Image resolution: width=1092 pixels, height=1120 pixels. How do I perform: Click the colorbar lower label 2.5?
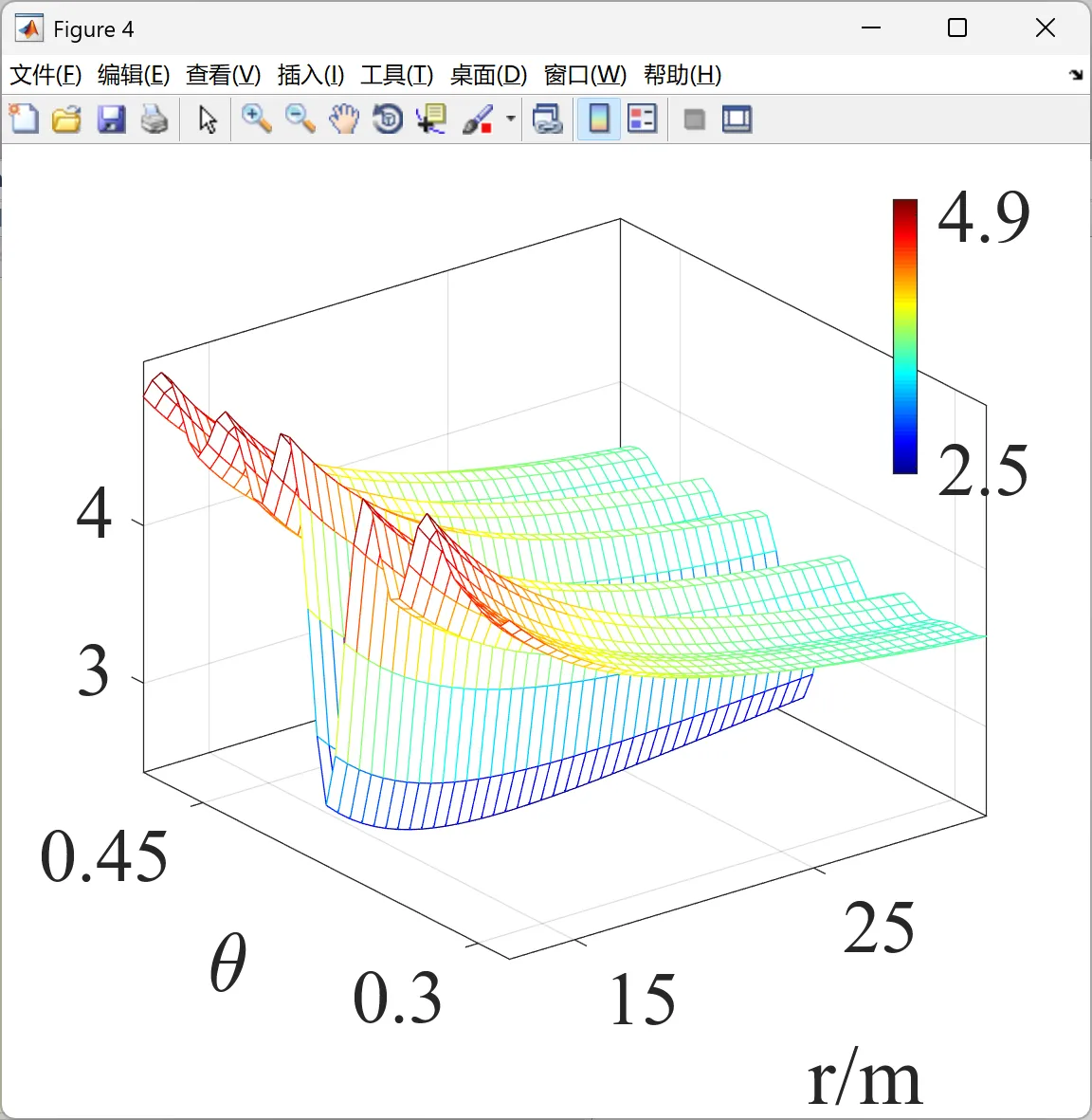983,470
